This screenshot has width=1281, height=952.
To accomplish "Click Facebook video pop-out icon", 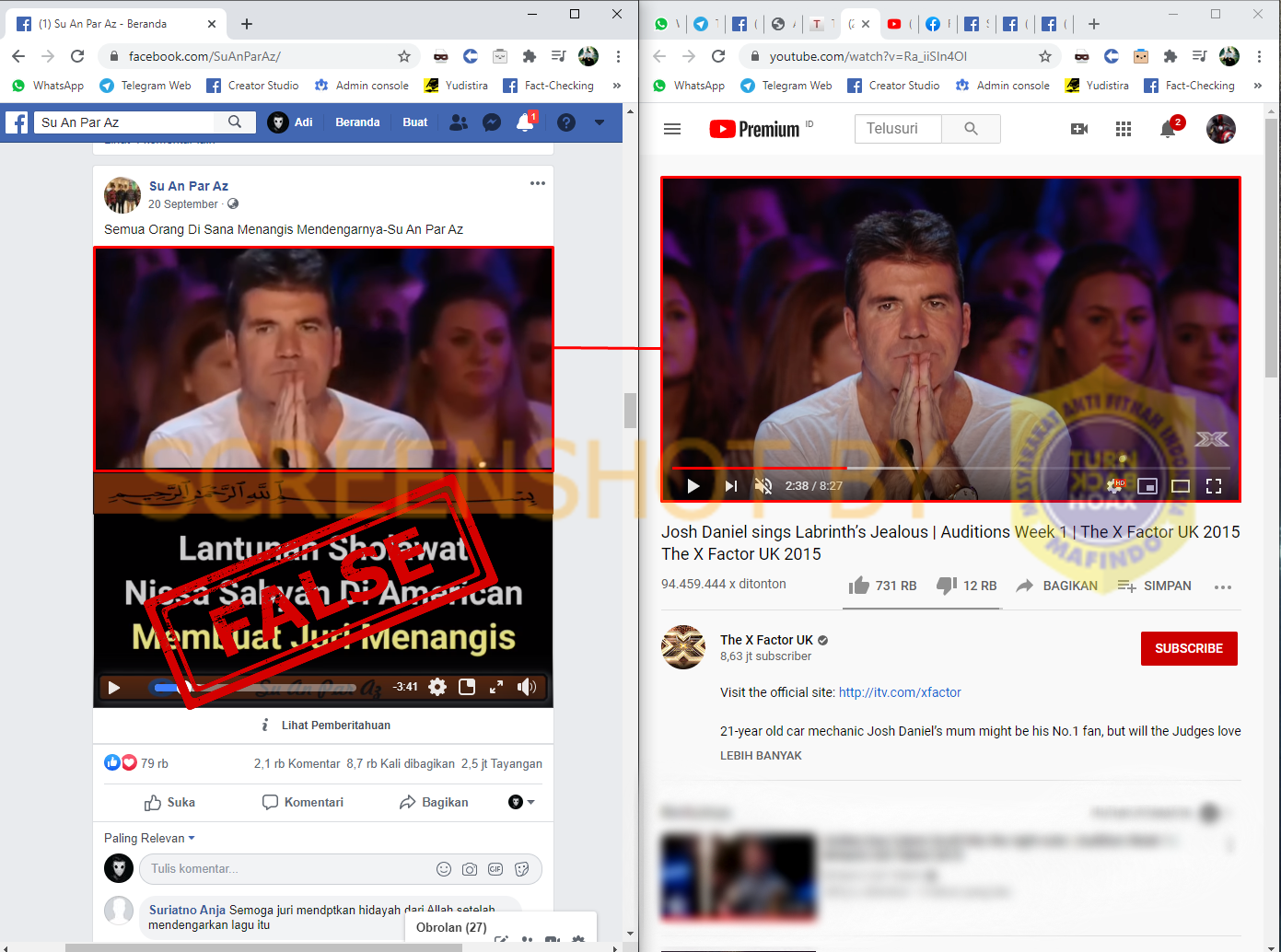I will (x=467, y=687).
